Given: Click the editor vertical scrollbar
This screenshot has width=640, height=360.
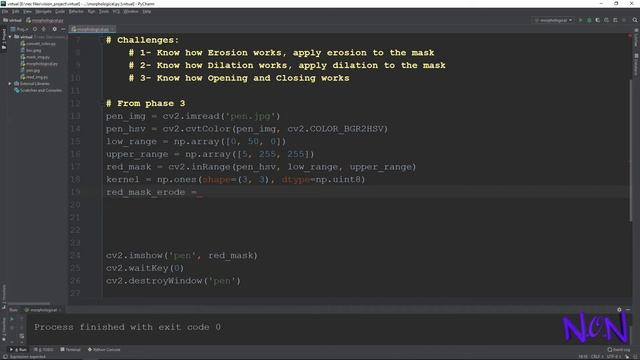Looking at the screenshot, I should pos(631,151).
